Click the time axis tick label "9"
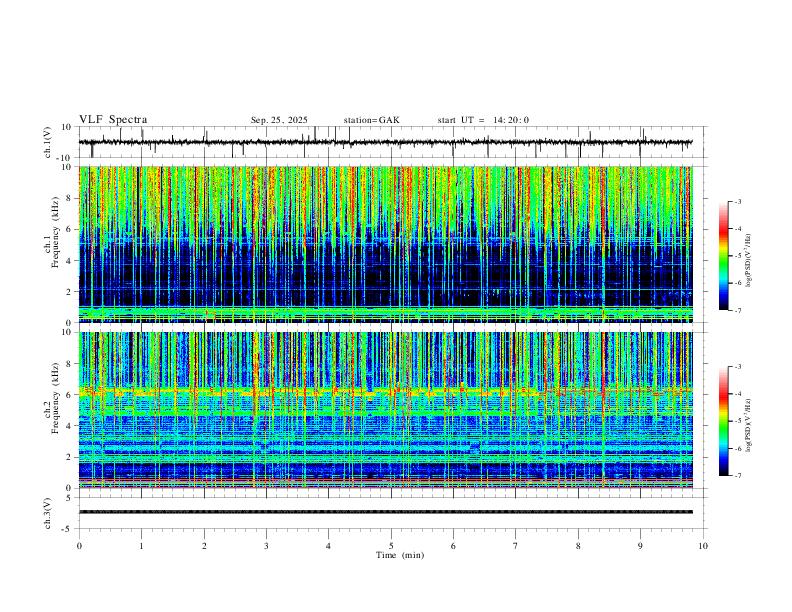The height and width of the screenshot is (612, 792). coord(640,546)
